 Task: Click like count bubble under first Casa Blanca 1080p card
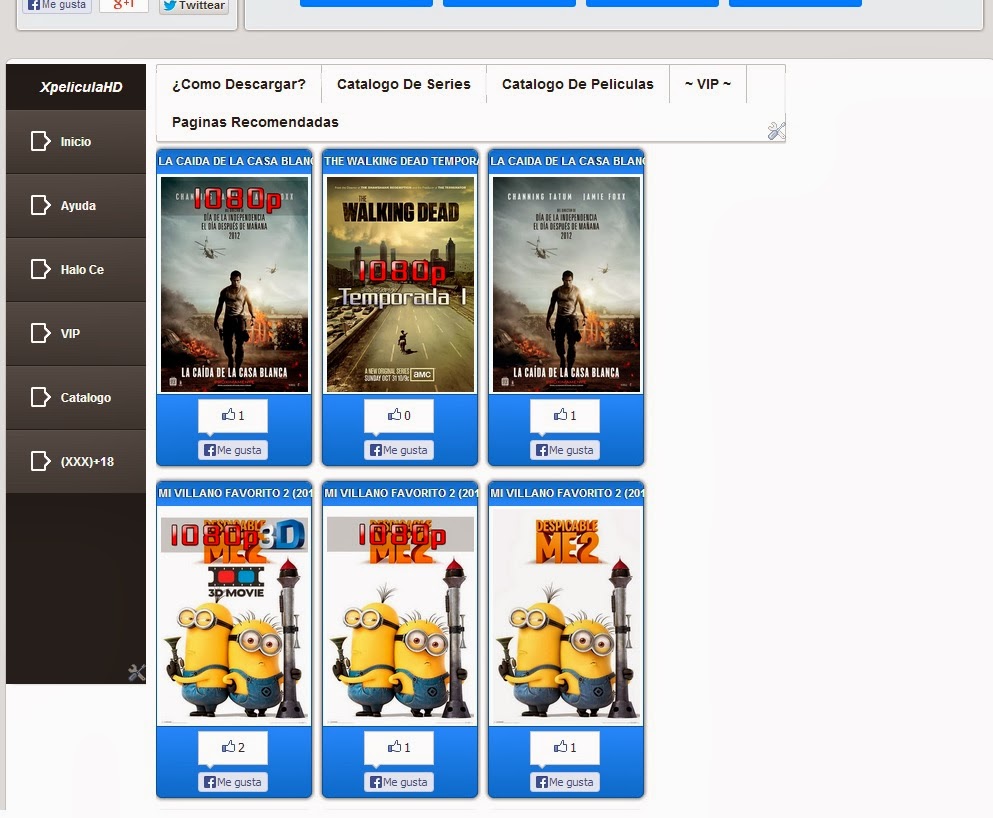click(x=233, y=416)
